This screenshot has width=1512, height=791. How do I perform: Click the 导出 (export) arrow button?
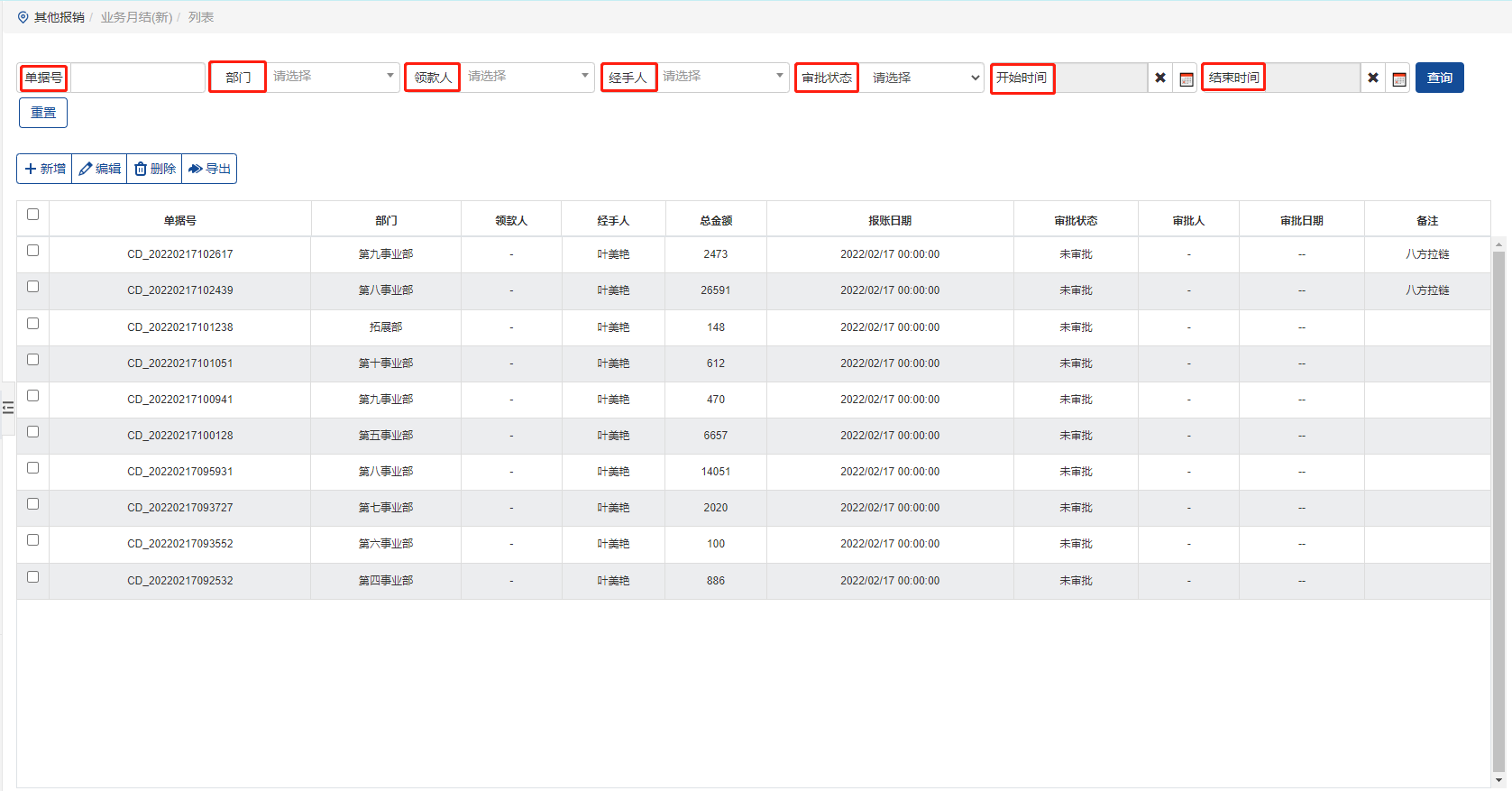coord(209,169)
